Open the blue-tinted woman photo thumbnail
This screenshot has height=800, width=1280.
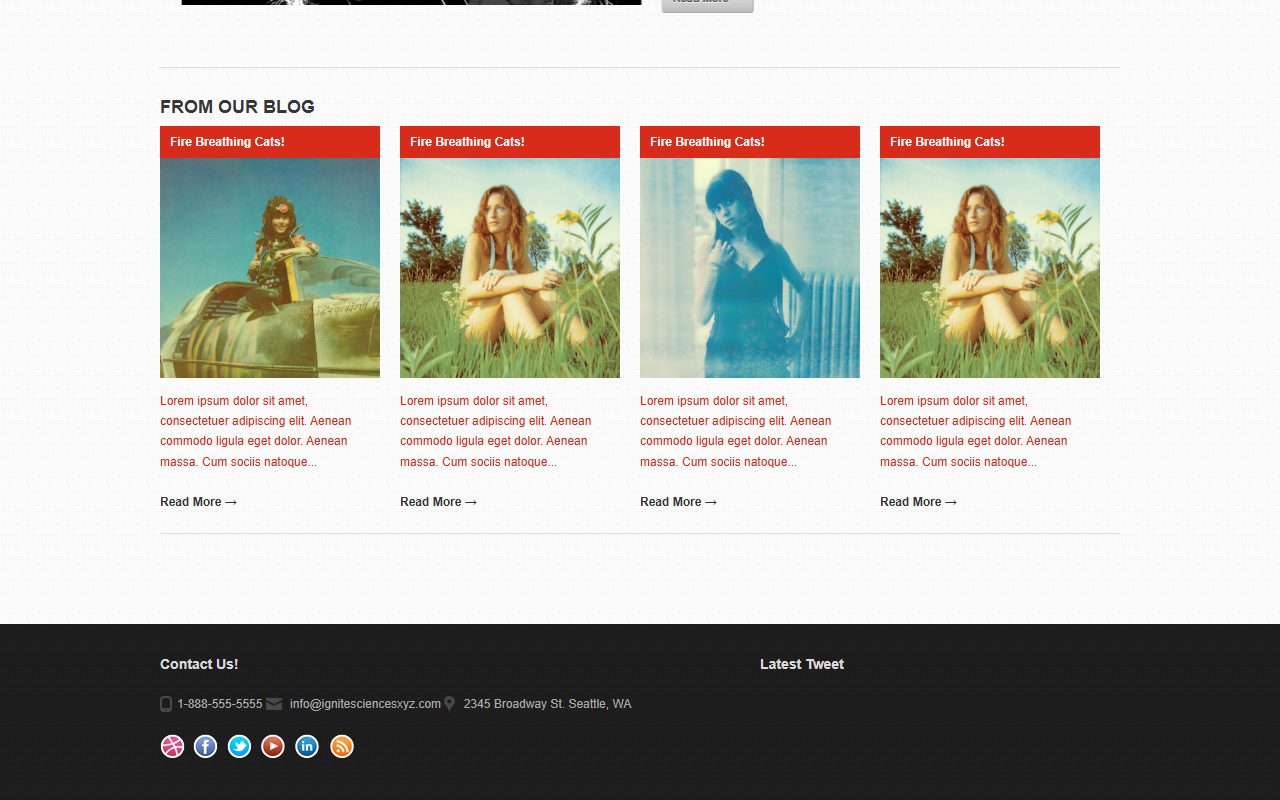[x=750, y=268]
